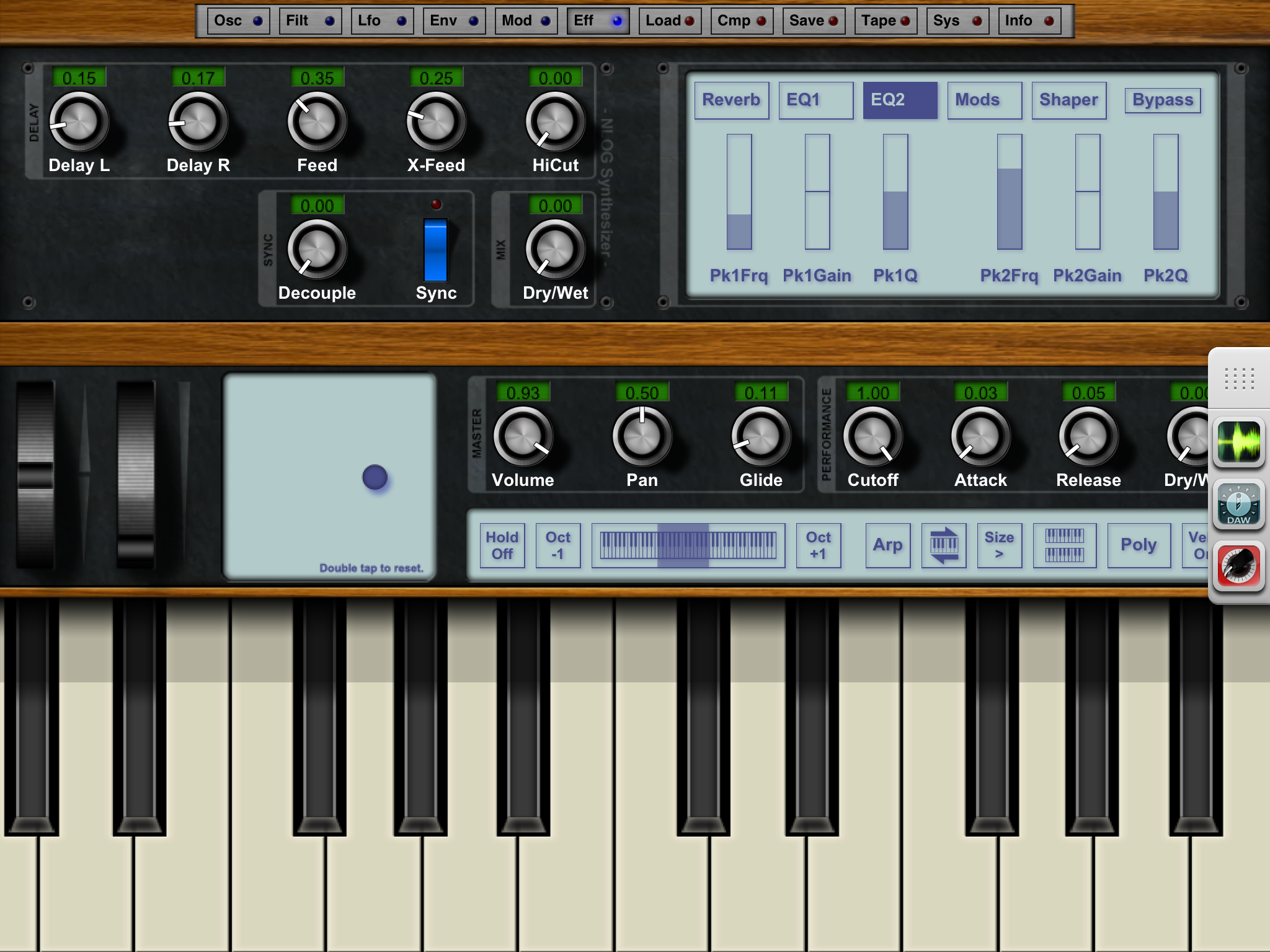Viewport: 1270px width, 952px height.
Task: Click the keyboard range mini-strip
Action: click(688, 545)
